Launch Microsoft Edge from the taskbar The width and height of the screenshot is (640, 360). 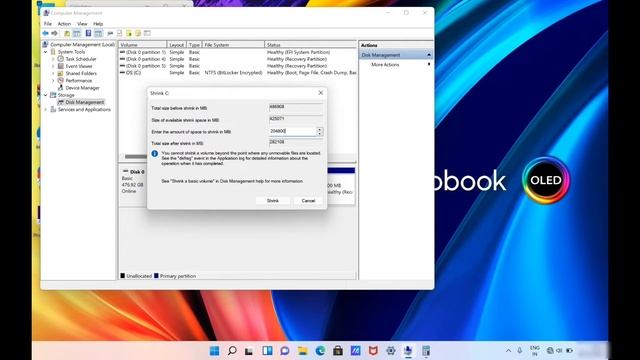pyautogui.click(x=320, y=351)
